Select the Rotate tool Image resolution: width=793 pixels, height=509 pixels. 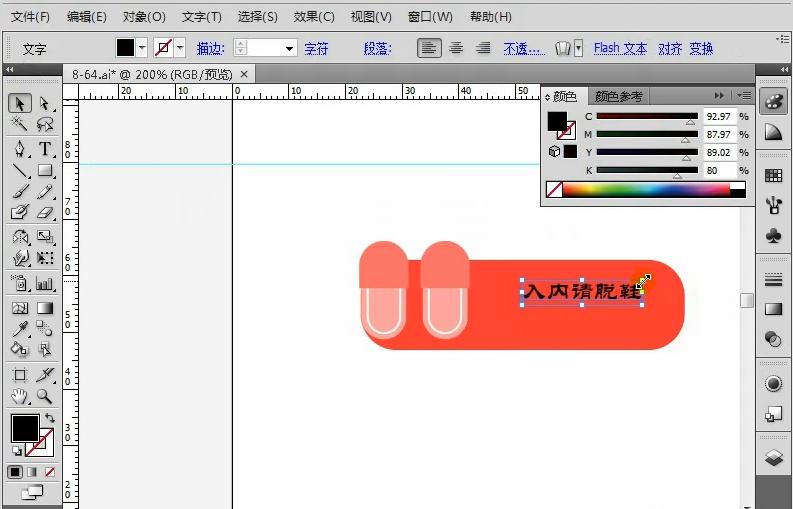[x=20, y=236]
